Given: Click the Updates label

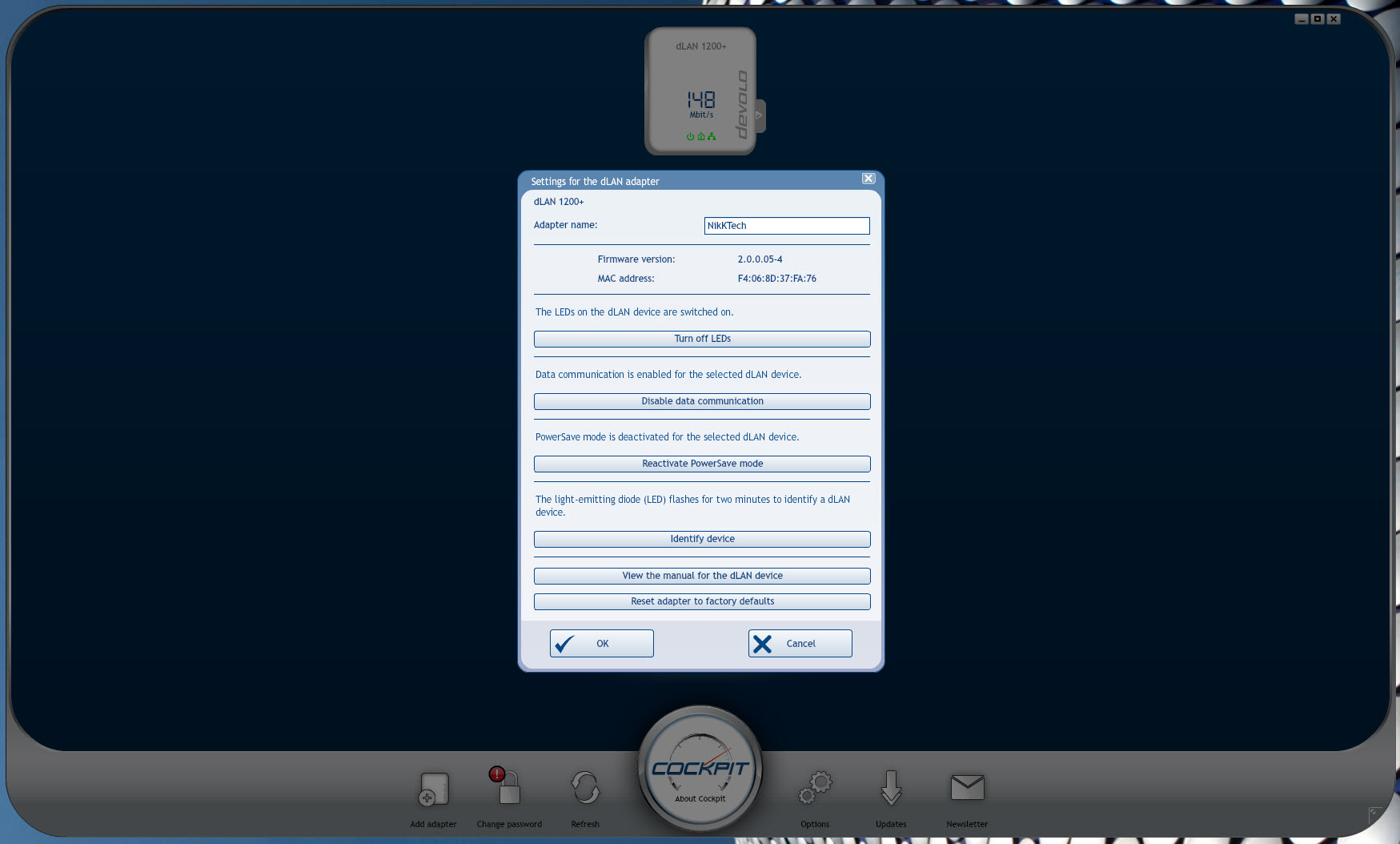Looking at the screenshot, I should point(891,824).
